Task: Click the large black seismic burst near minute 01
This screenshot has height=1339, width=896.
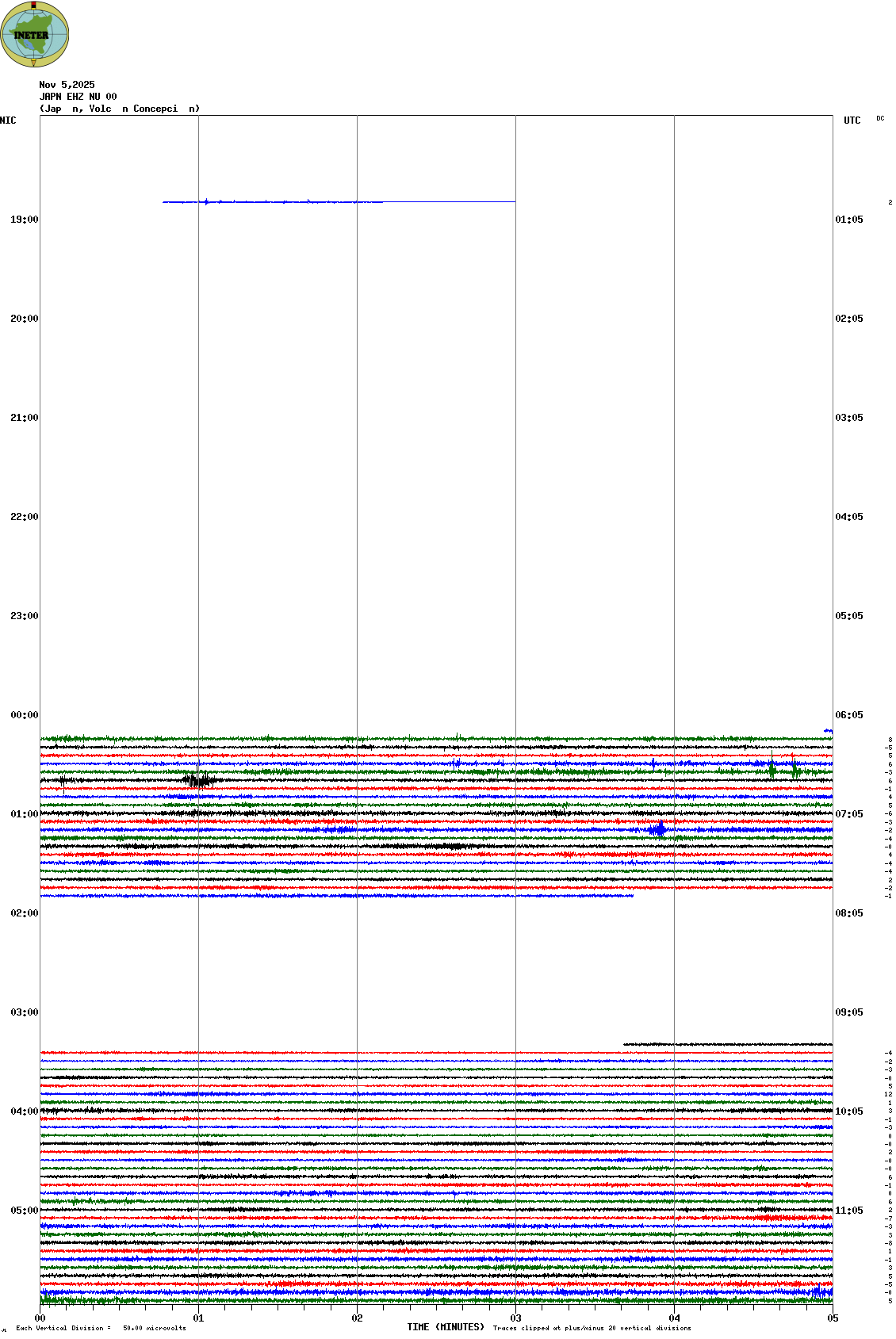Action: click(x=199, y=780)
